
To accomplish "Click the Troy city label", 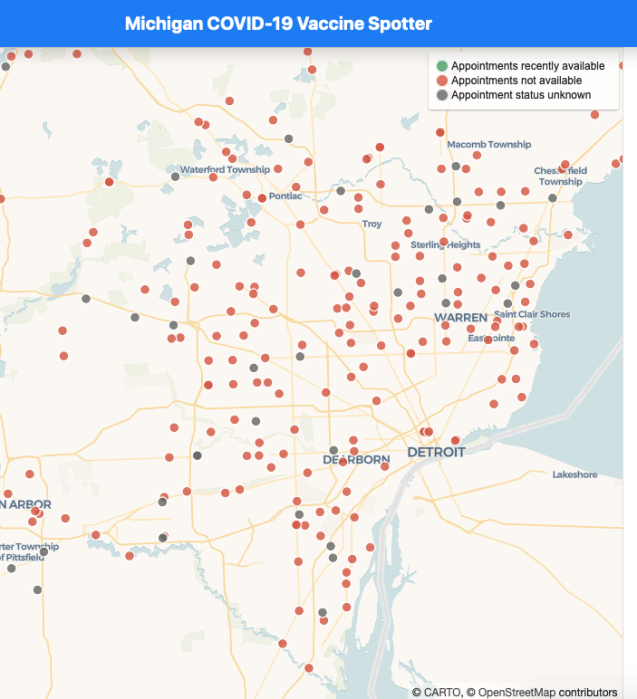I will click(x=372, y=224).
